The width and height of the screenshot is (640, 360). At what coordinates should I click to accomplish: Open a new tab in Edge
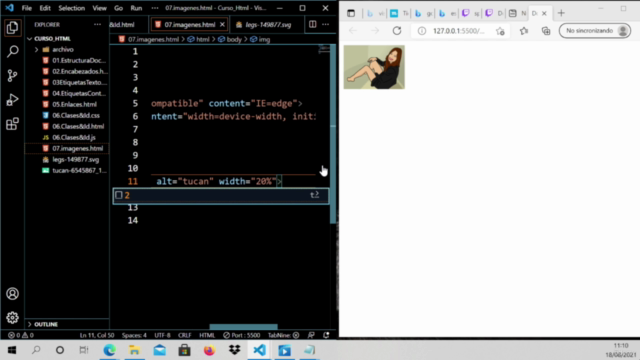point(561,13)
